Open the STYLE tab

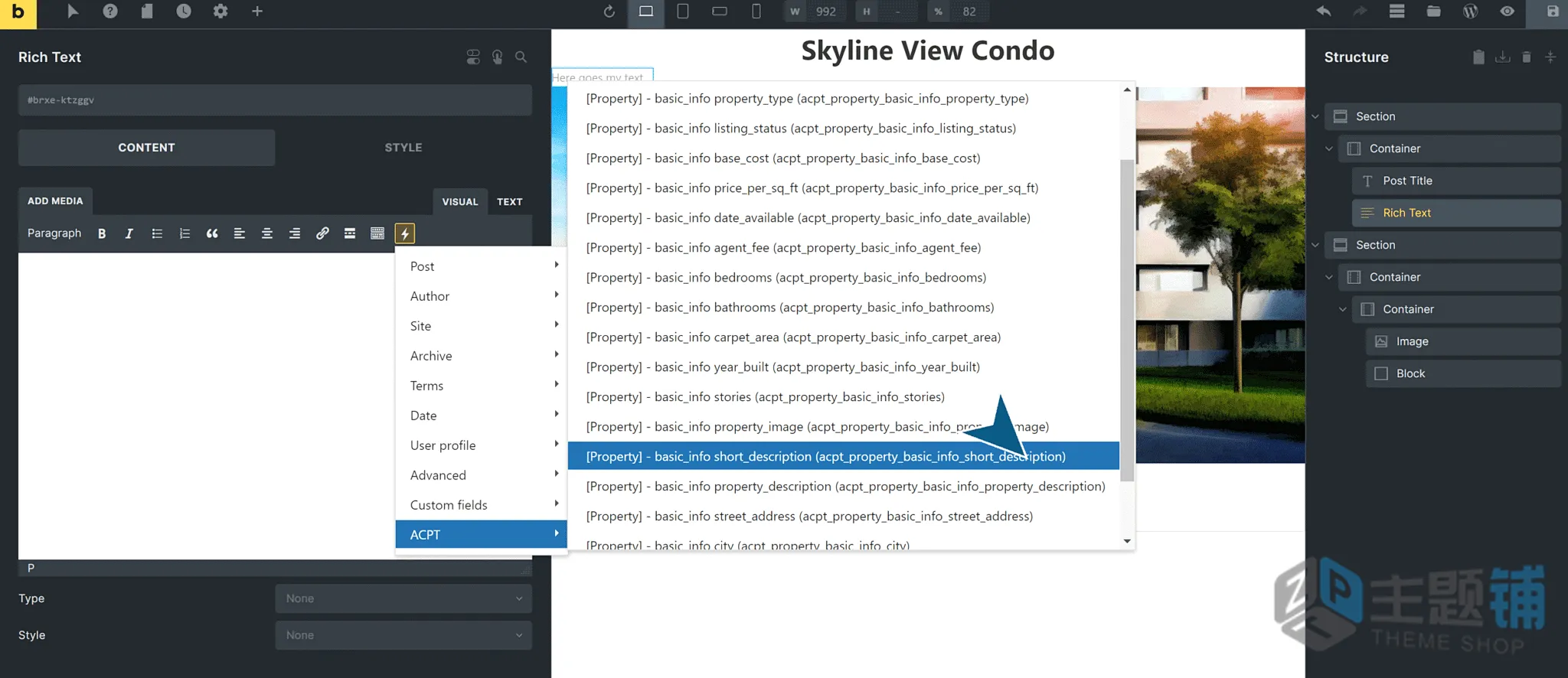point(403,148)
